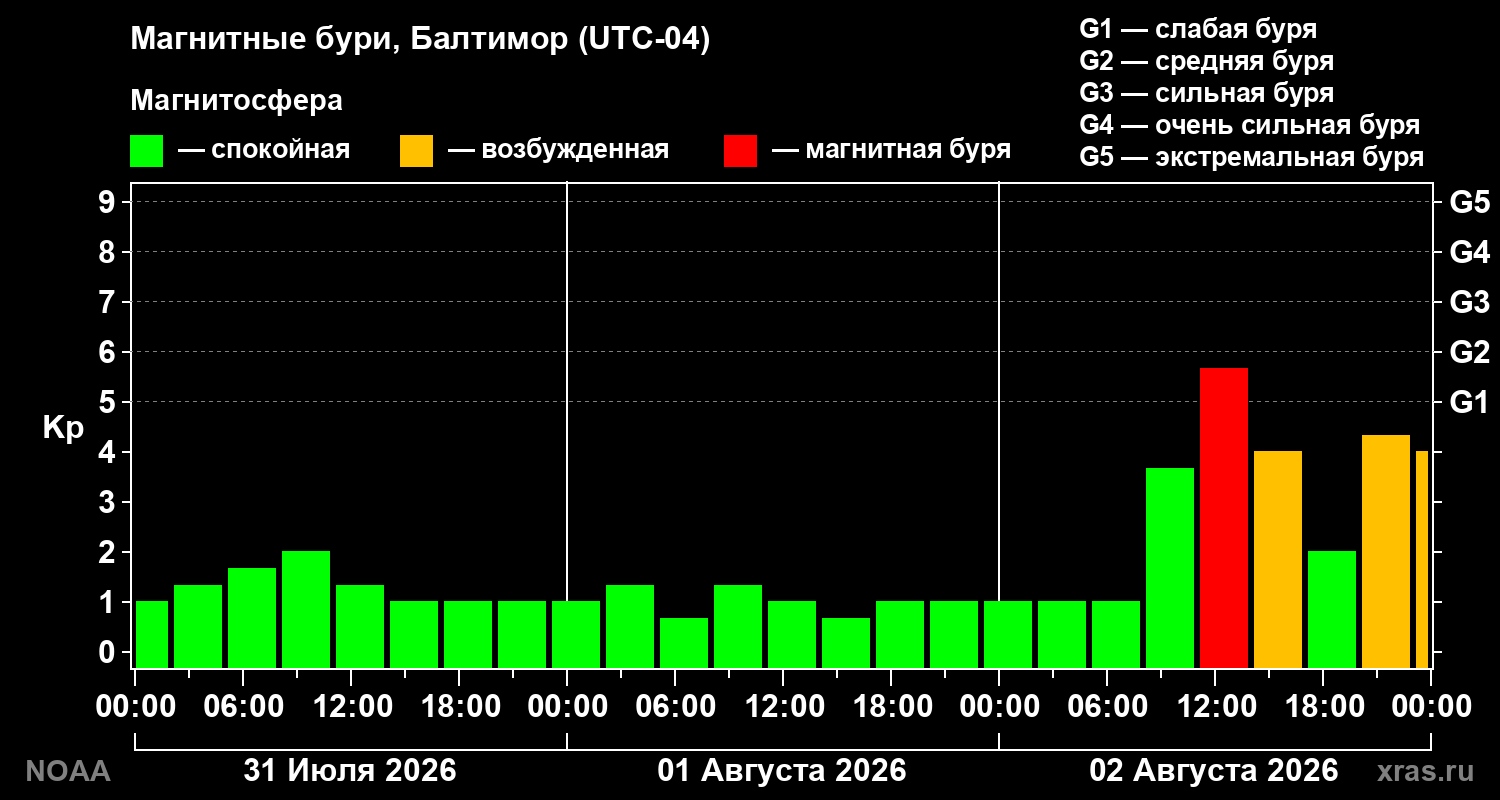The image size is (1500, 800).
Task: Click the 'G1 — слабая буря' legend entry
Action: [x=1198, y=28]
